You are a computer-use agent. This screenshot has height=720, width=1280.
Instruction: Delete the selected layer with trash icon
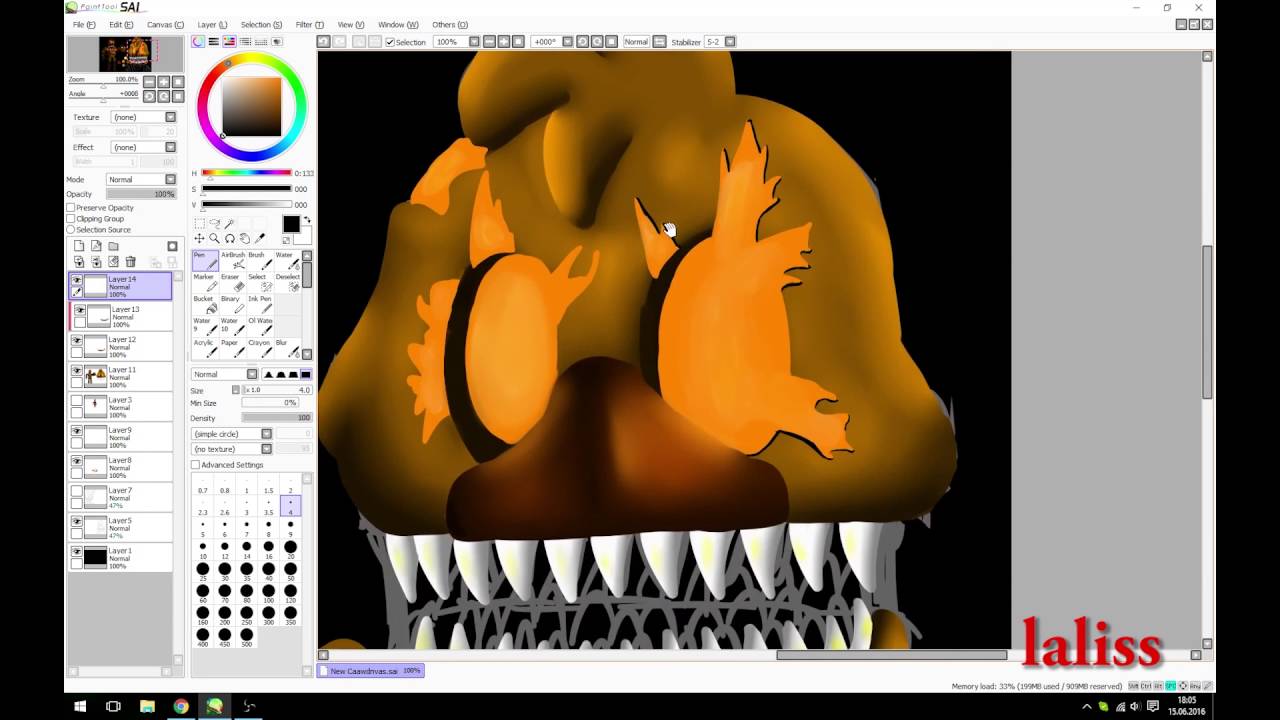(x=131, y=261)
